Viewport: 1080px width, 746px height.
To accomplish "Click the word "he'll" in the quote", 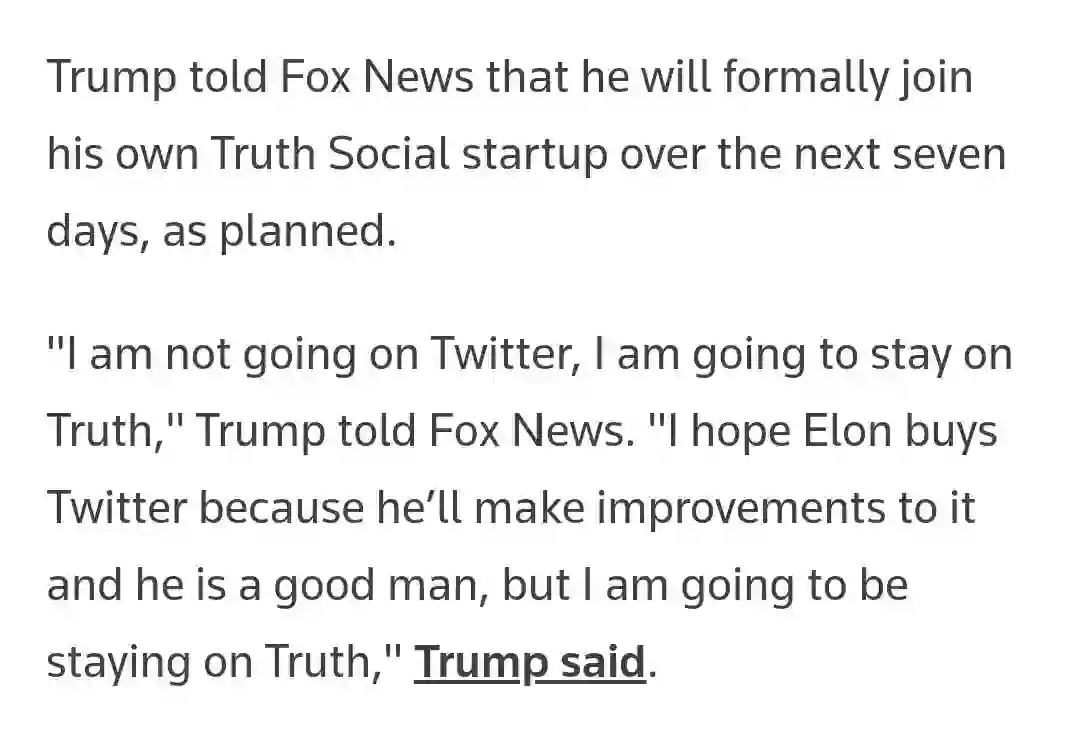I will pos(410,508).
